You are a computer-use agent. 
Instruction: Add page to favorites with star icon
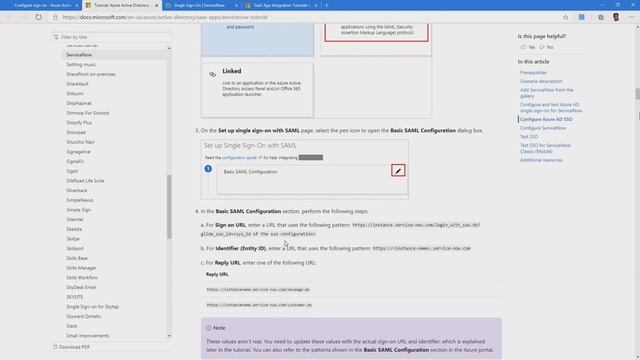click(565, 17)
